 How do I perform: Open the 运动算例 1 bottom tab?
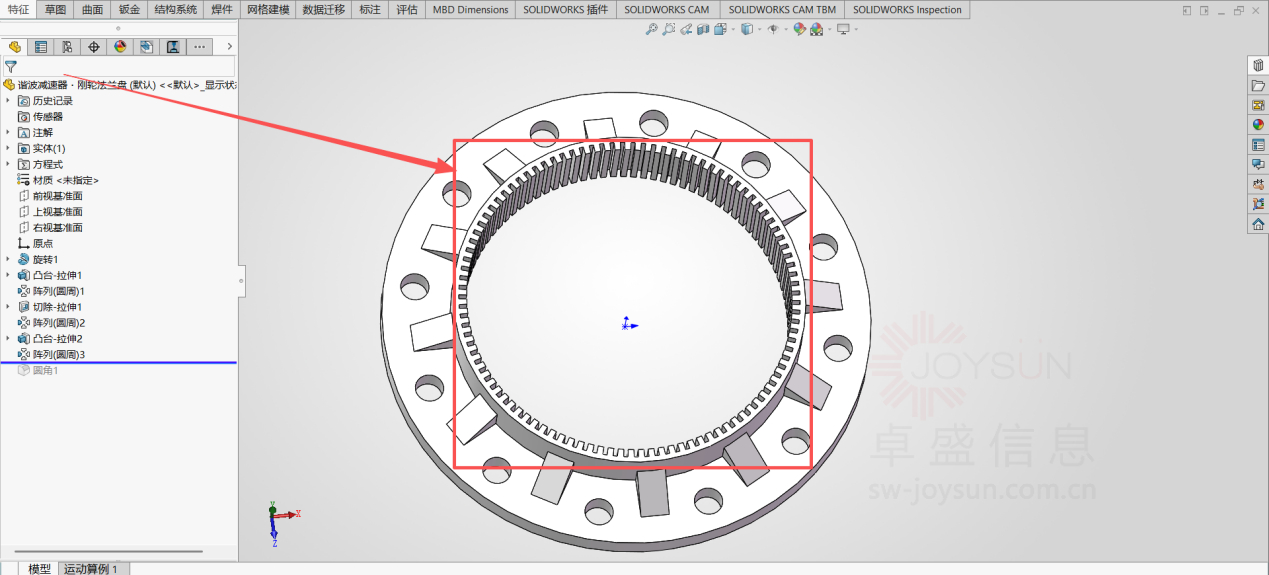point(91,569)
